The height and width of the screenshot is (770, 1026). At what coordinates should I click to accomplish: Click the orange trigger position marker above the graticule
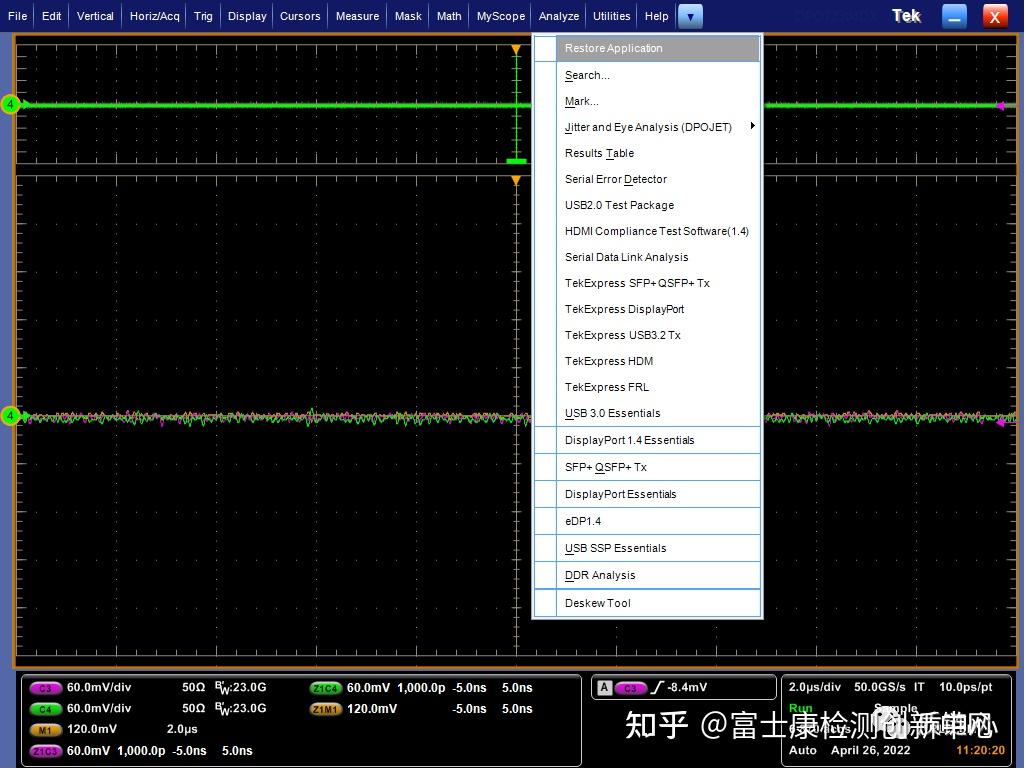pos(516,46)
